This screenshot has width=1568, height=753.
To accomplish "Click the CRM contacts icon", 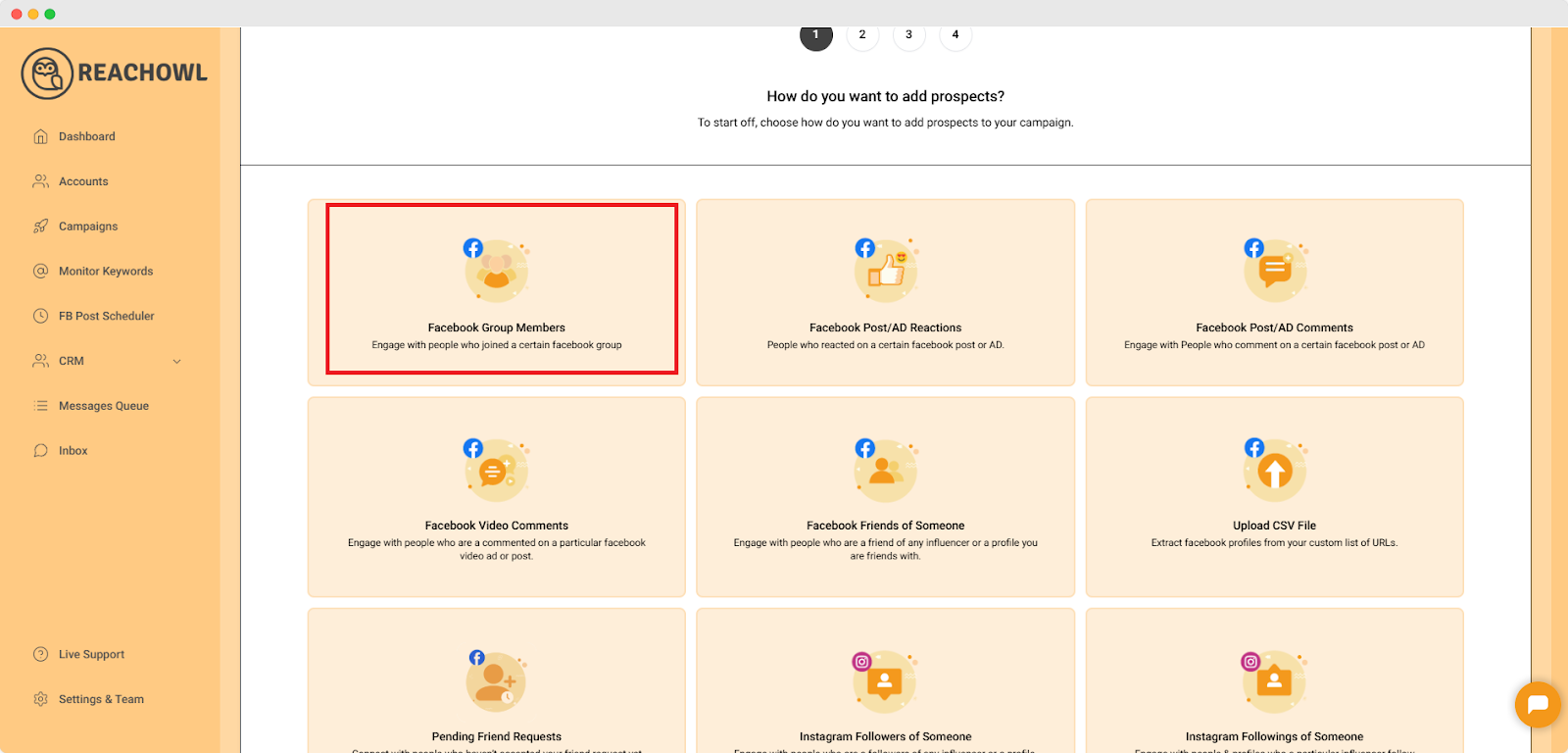I will (x=40, y=361).
